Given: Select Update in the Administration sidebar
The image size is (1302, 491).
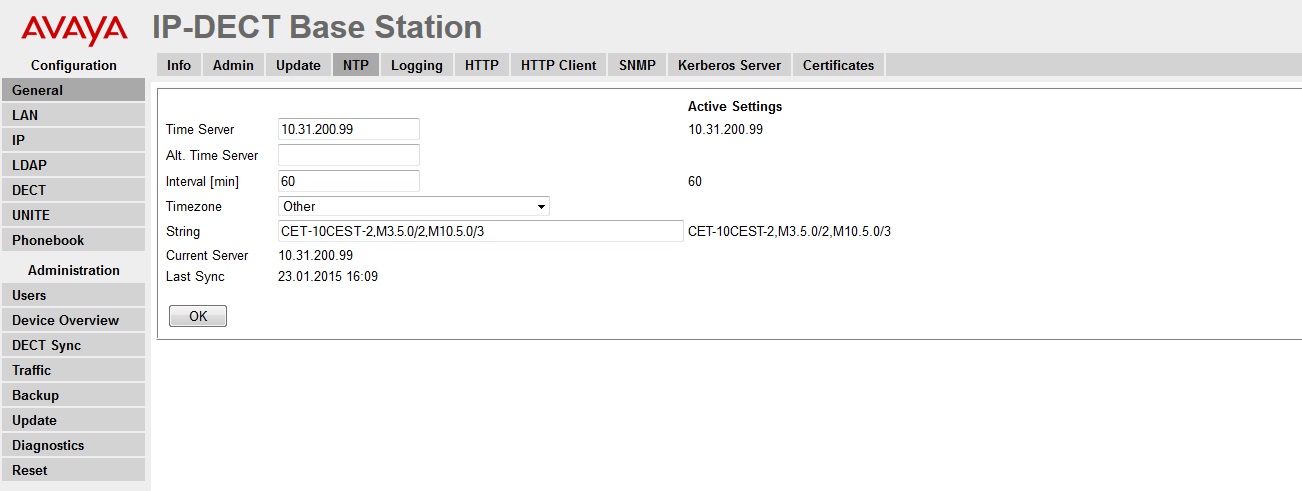Looking at the screenshot, I should pyautogui.click(x=73, y=420).
